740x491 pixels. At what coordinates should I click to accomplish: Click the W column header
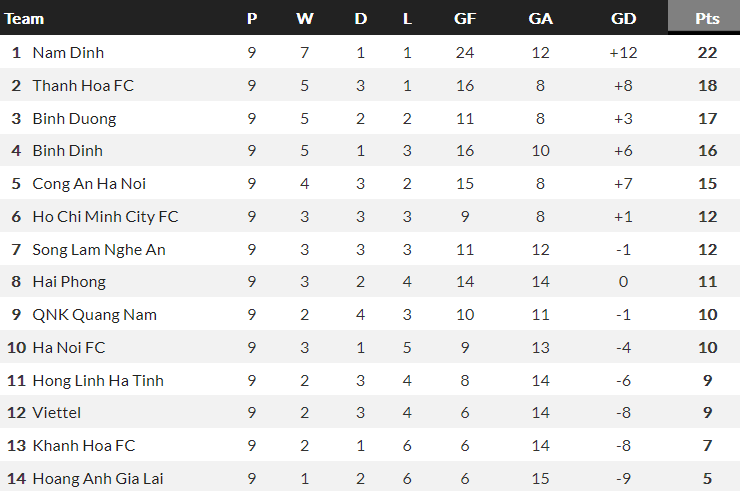(x=305, y=18)
